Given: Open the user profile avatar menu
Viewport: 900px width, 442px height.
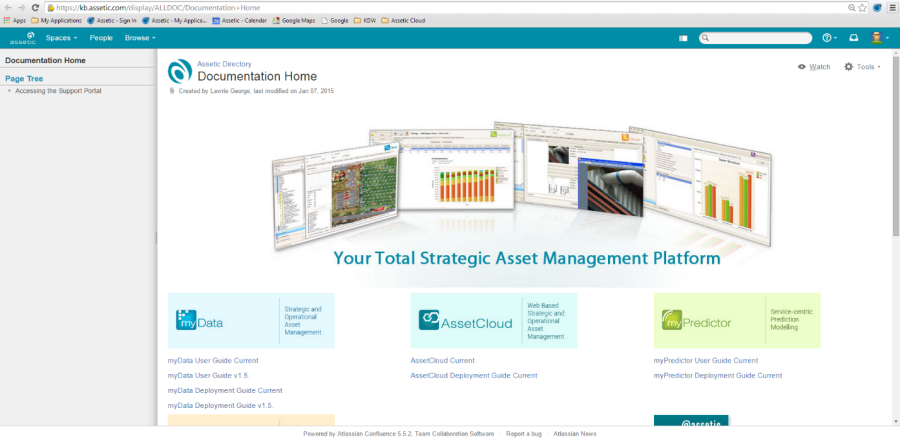Looking at the screenshot, I should click(879, 38).
